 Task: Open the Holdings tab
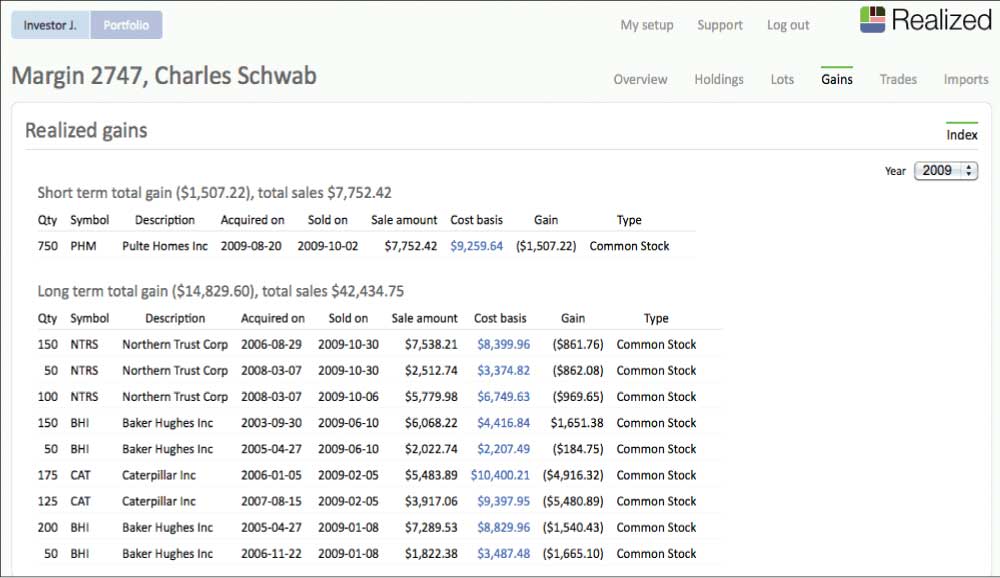click(719, 79)
